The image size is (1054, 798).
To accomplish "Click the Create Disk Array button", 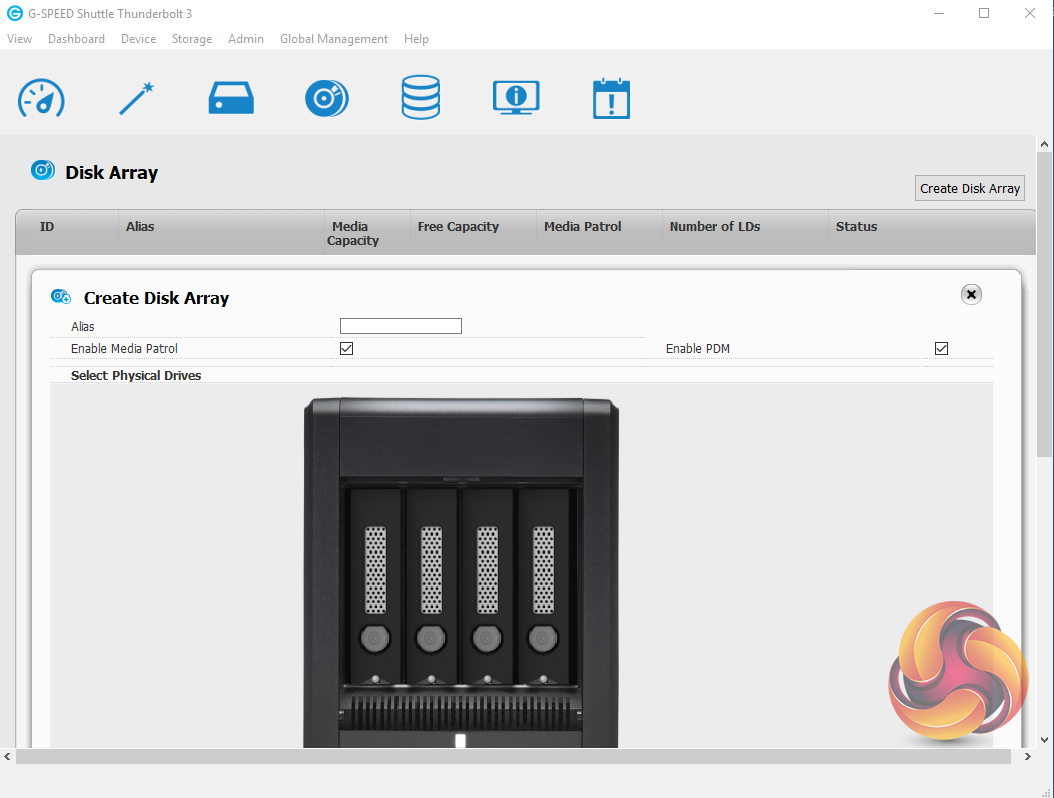I will tap(969, 188).
